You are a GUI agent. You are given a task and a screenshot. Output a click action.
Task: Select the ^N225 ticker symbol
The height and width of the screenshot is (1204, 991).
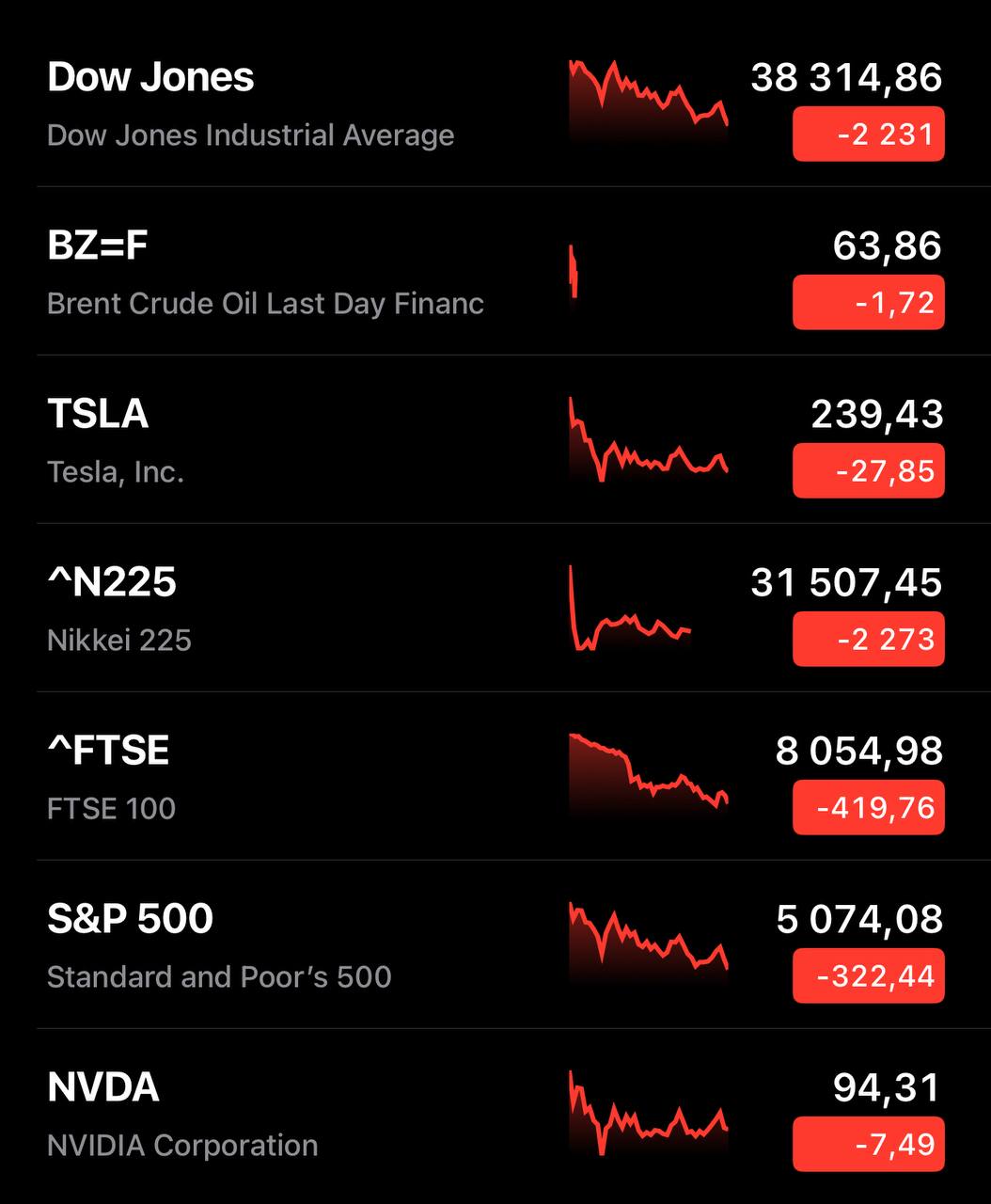coord(112,583)
